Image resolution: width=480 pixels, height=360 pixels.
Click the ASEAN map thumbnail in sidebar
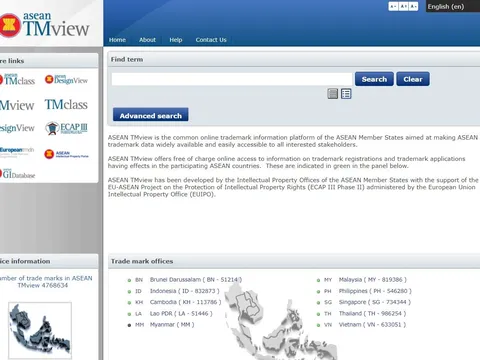coord(40,330)
